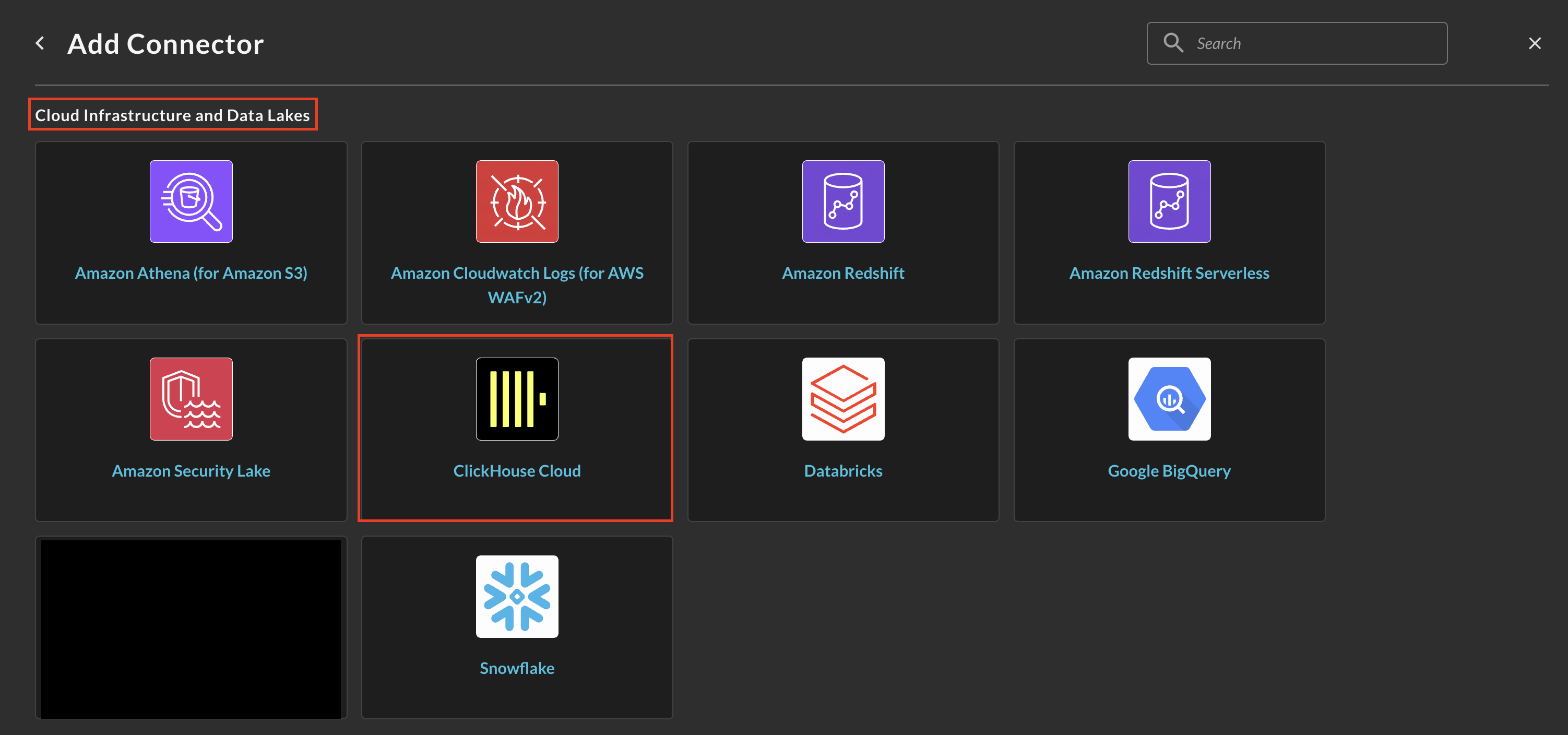Click the Amazon Security Lake shield icon
1568x735 pixels.
click(x=191, y=399)
